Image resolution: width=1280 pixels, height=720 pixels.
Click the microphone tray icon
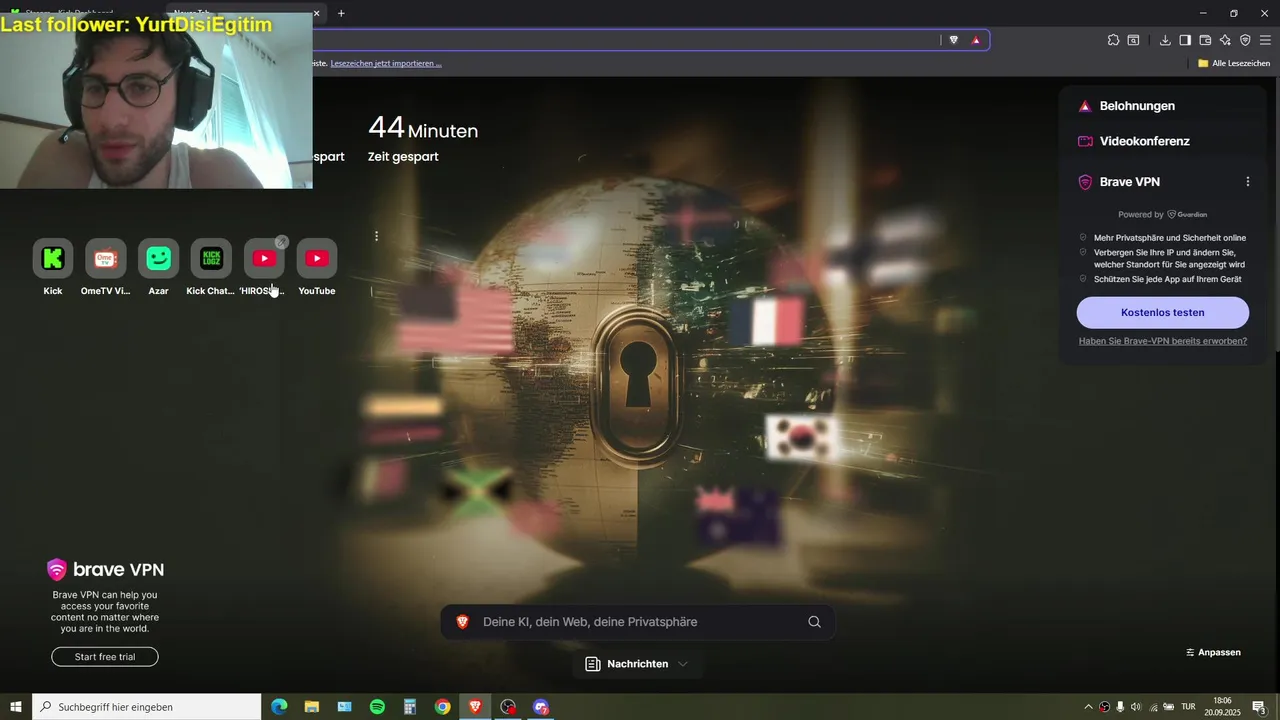coord(1120,707)
